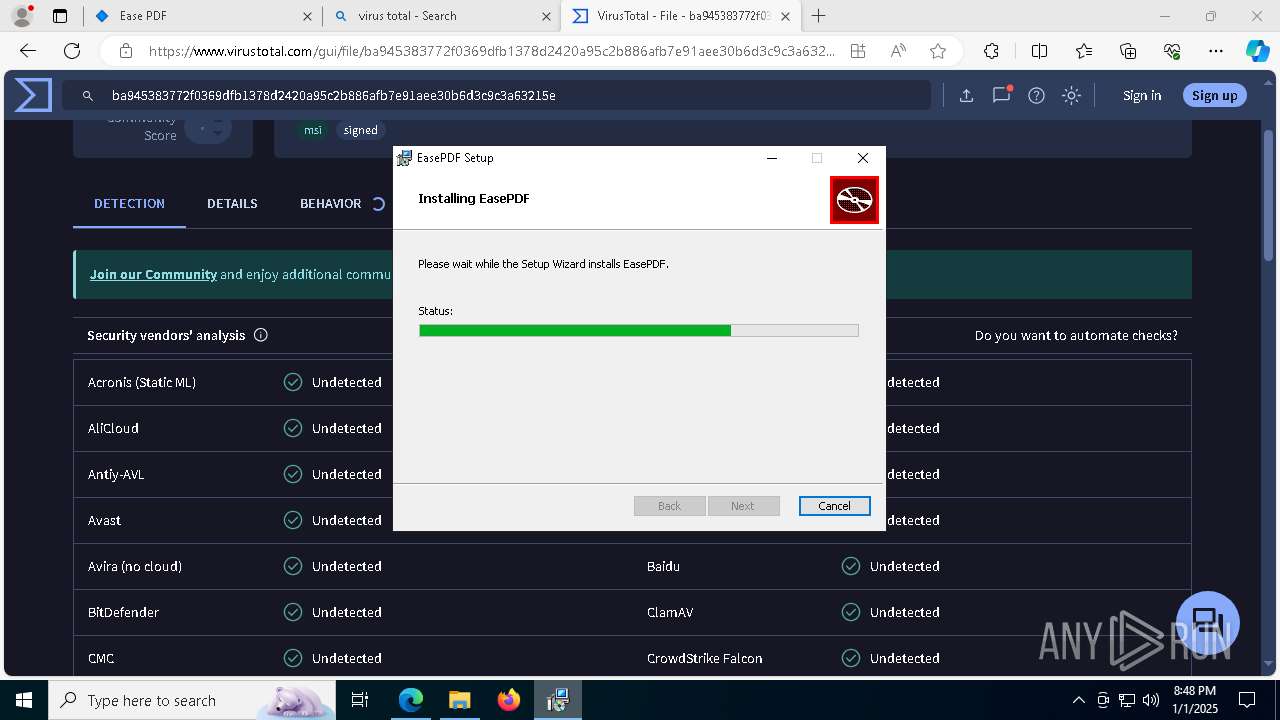Open the Collections icon in Edge toolbar
The height and width of the screenshot is (720, 1280).
pos(1128,51)
